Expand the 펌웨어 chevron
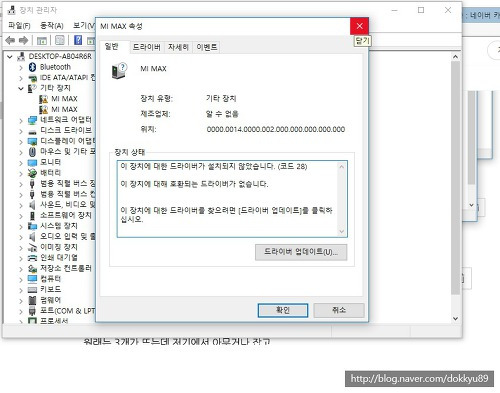This screenshot has height=393, width=500. pyautogui.click(x=21, y=301)
